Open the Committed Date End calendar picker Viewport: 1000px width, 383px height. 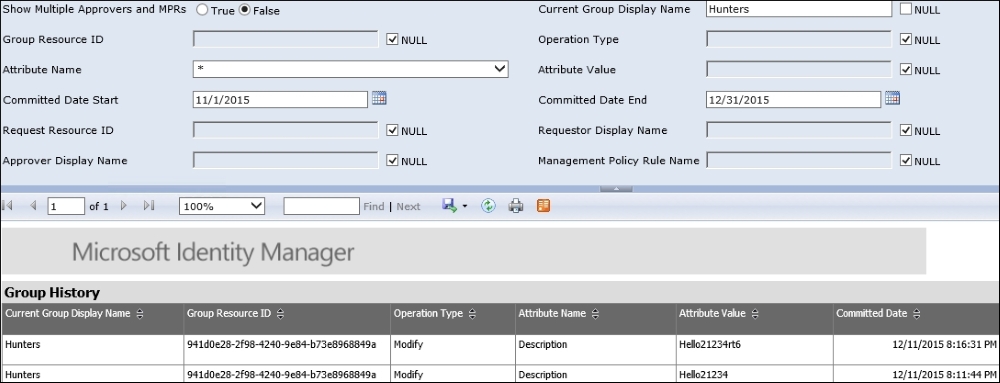coord(892,98)
